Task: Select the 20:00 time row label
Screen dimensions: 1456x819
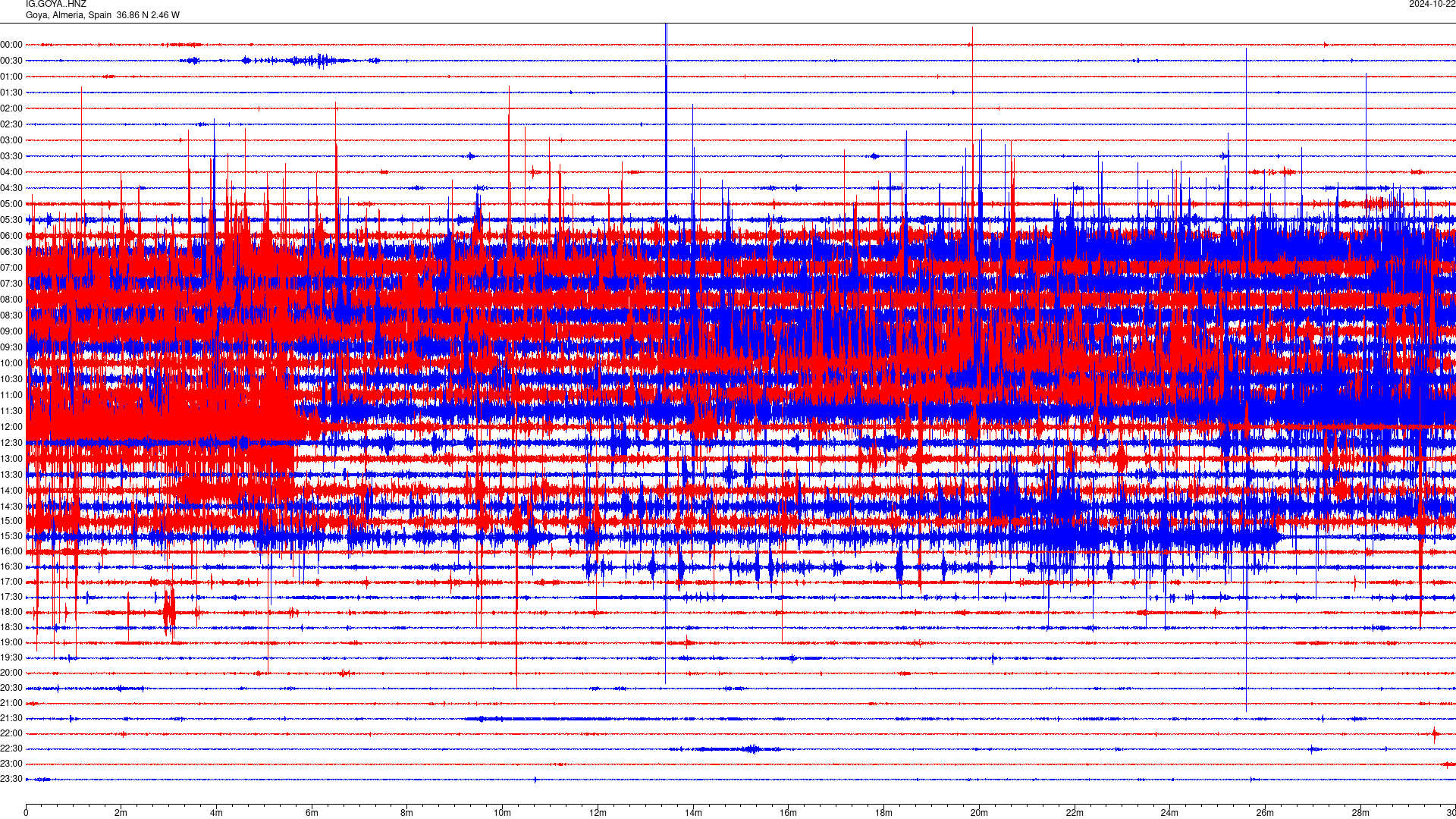Action: click(11, 673)
